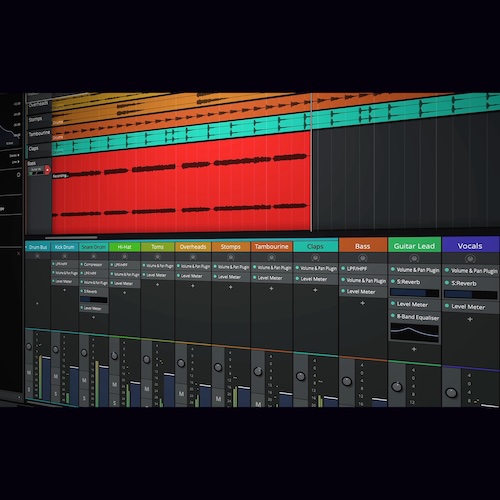Solo the Kick Drum channel

(55, 394)
